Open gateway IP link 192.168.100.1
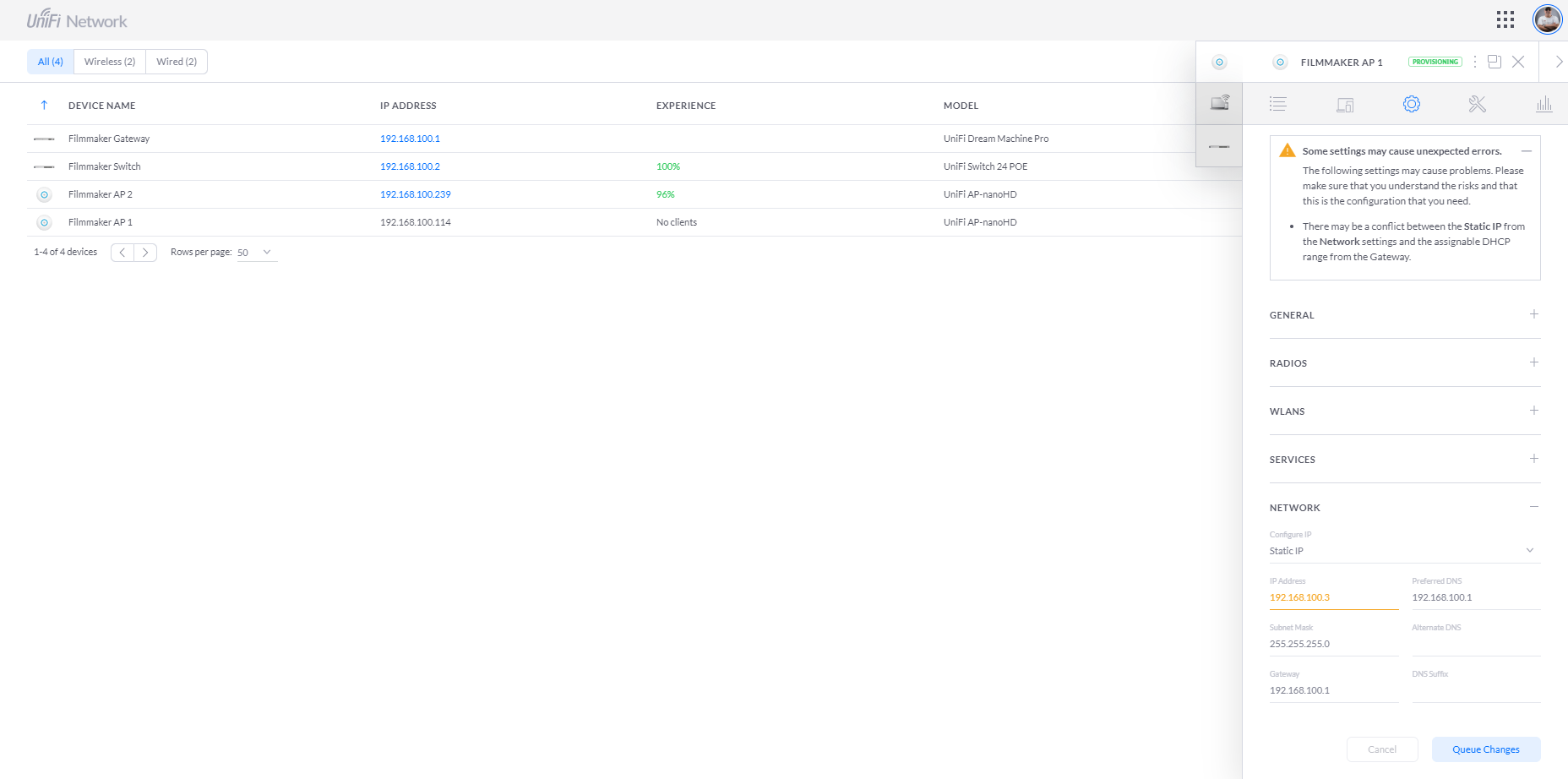Viewport: 1568px width, 779px height. click(410, 139)
